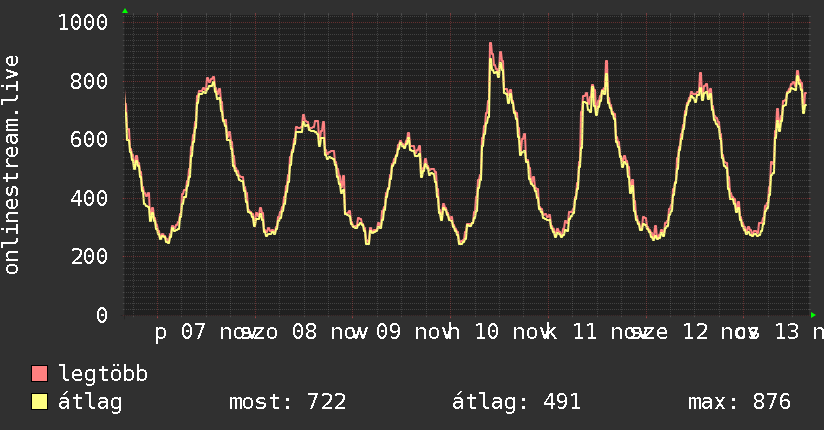Click the y-axis label 800

89,81
